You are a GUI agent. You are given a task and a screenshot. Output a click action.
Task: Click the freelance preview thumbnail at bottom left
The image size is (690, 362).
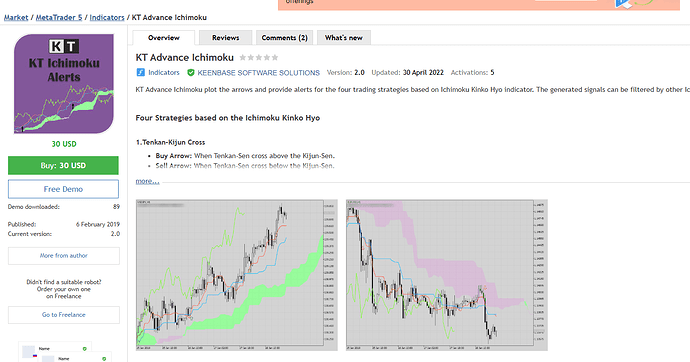pyautogui.click(x=64, y=352)
